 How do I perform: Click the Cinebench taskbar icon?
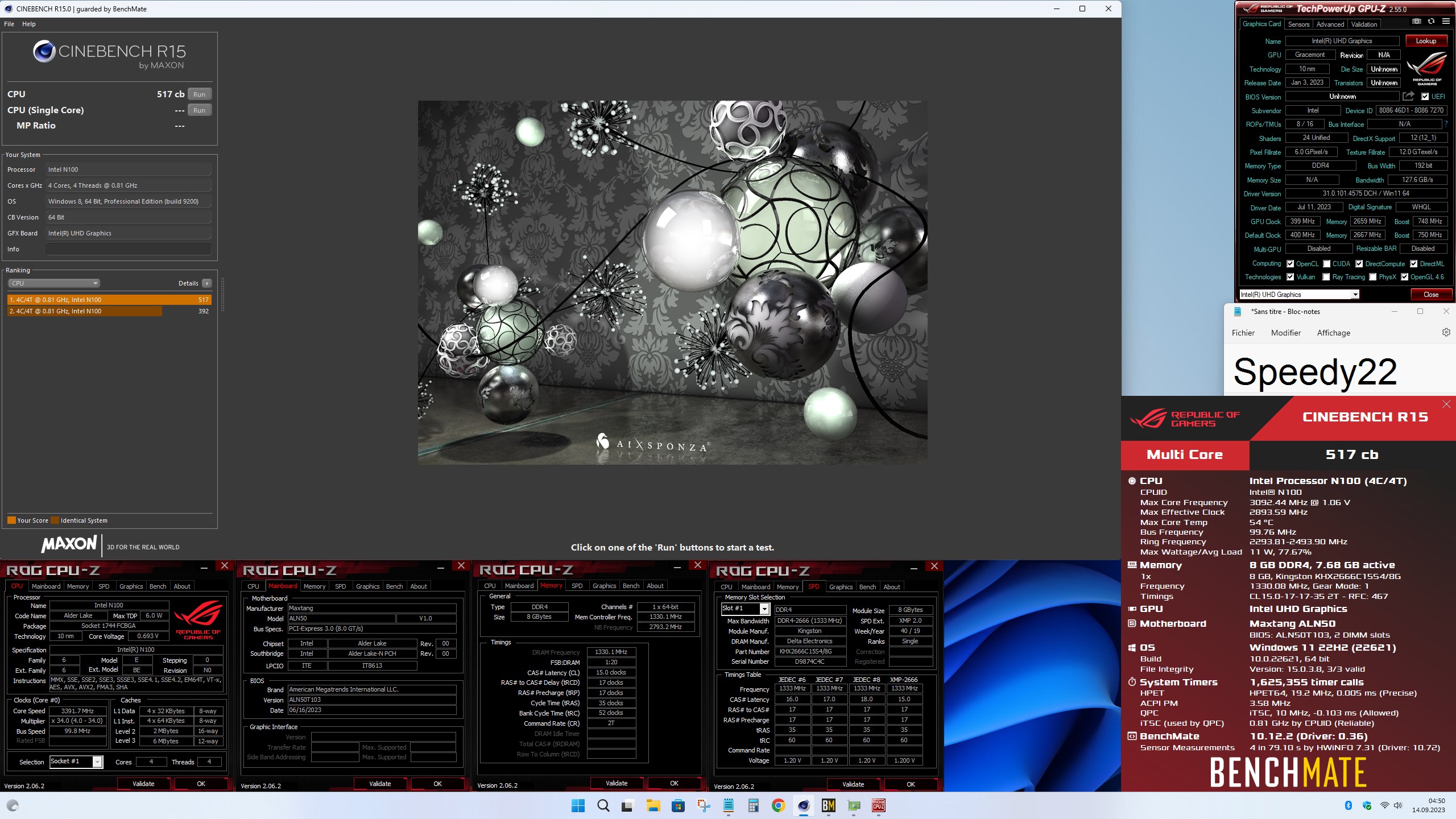point(803,805)
